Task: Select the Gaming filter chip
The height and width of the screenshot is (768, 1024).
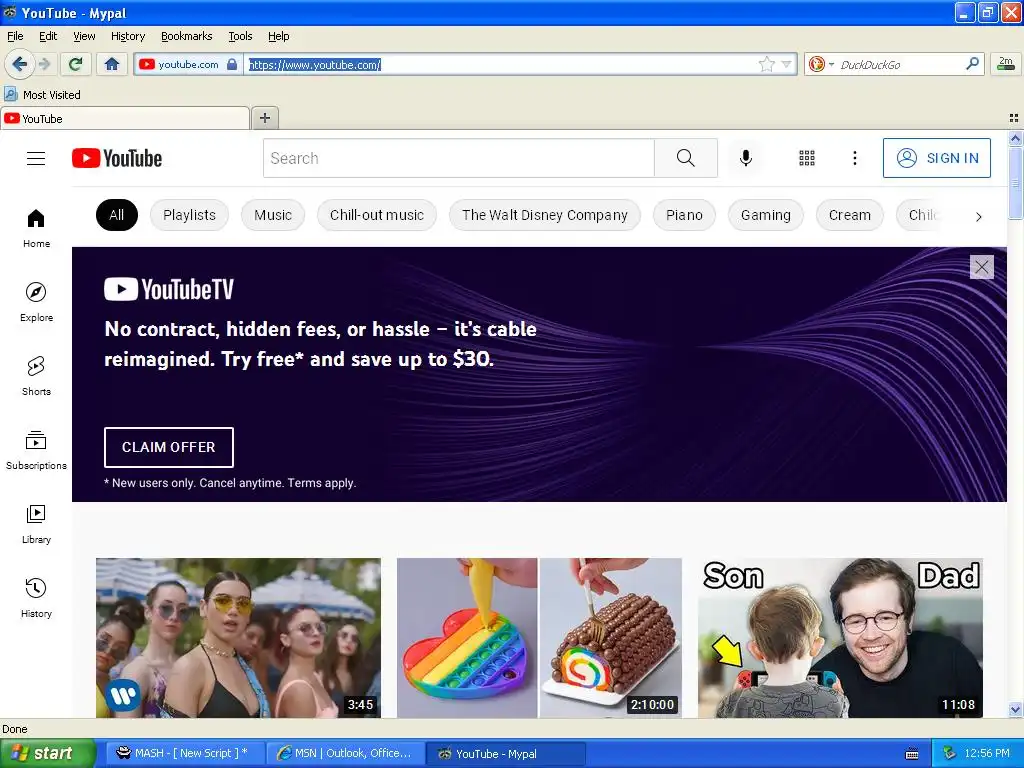Action: [x=765, y=215]
